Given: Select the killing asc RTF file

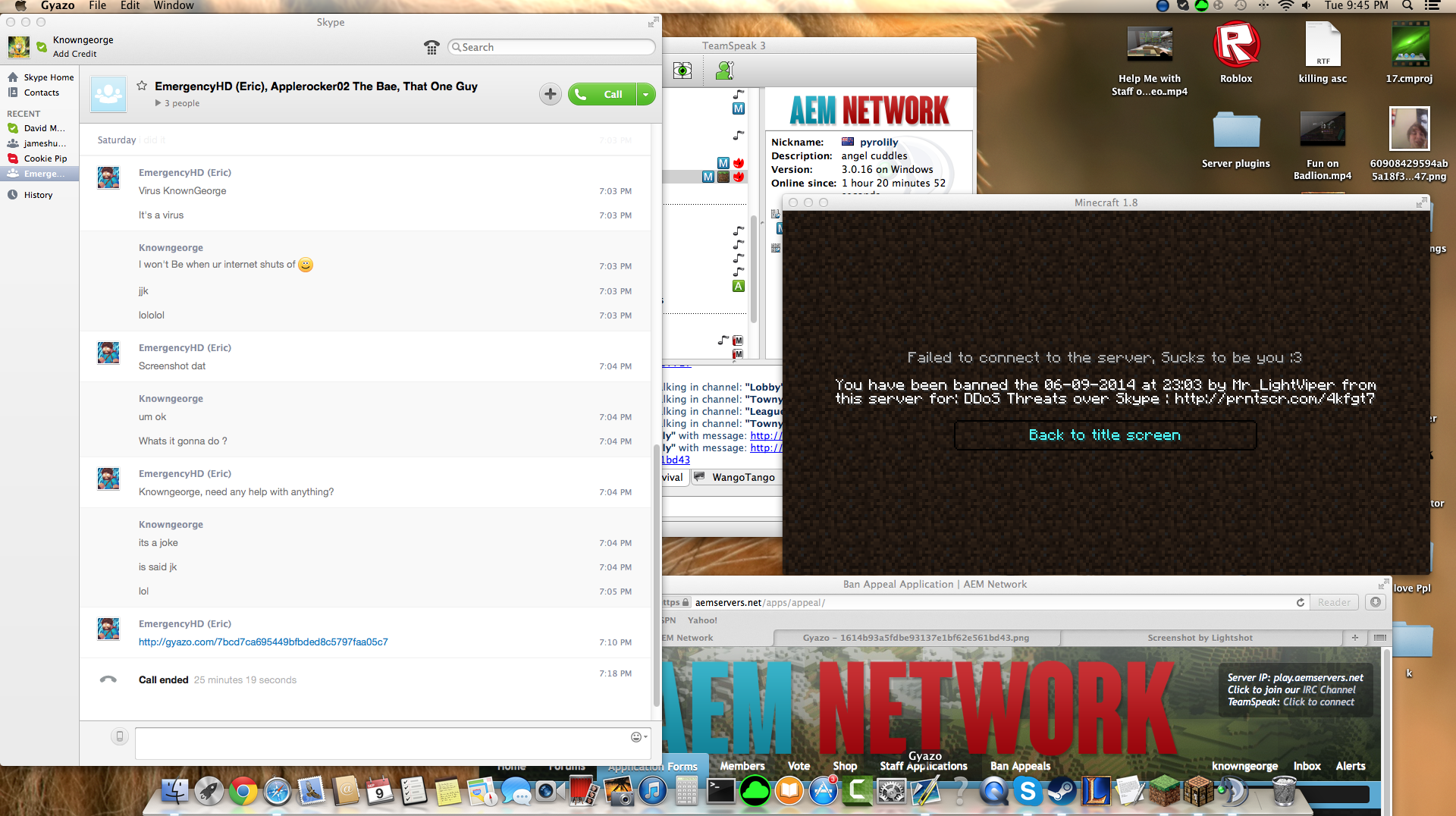Looking at the screenshot, I should pyautogui.click(x=1323, y=53).
